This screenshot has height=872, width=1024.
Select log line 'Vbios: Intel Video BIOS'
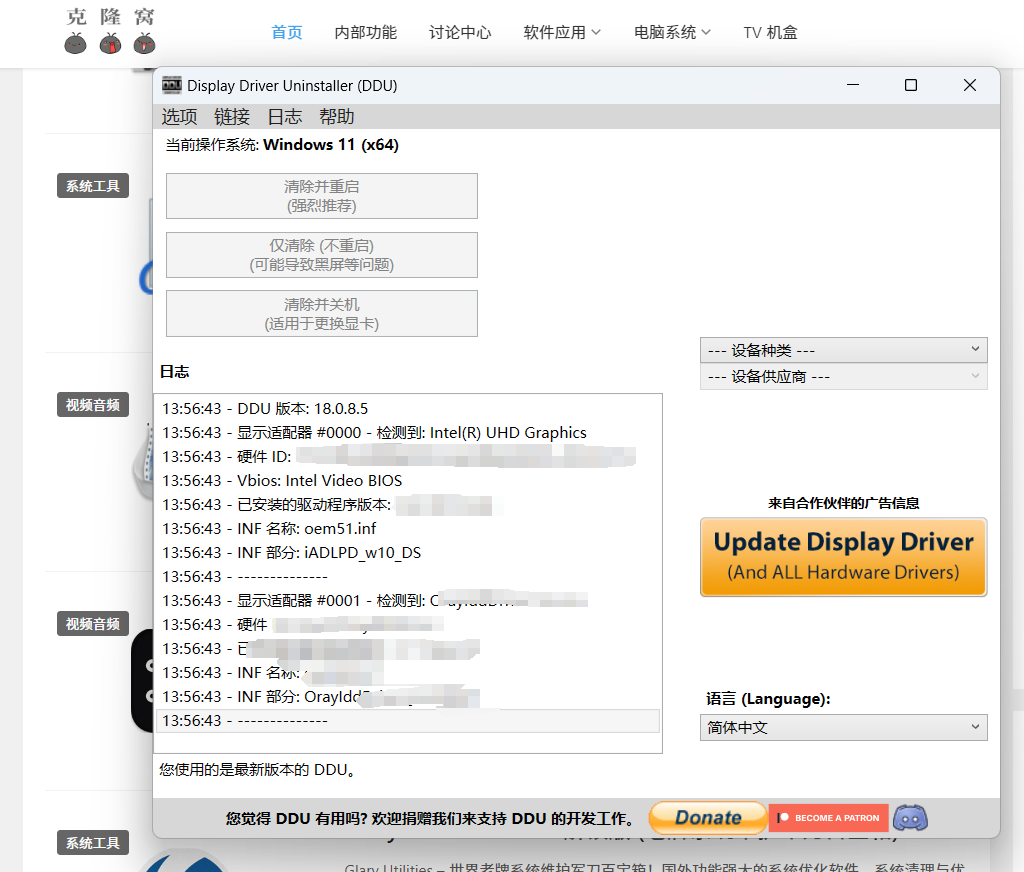tap(408, 480)
